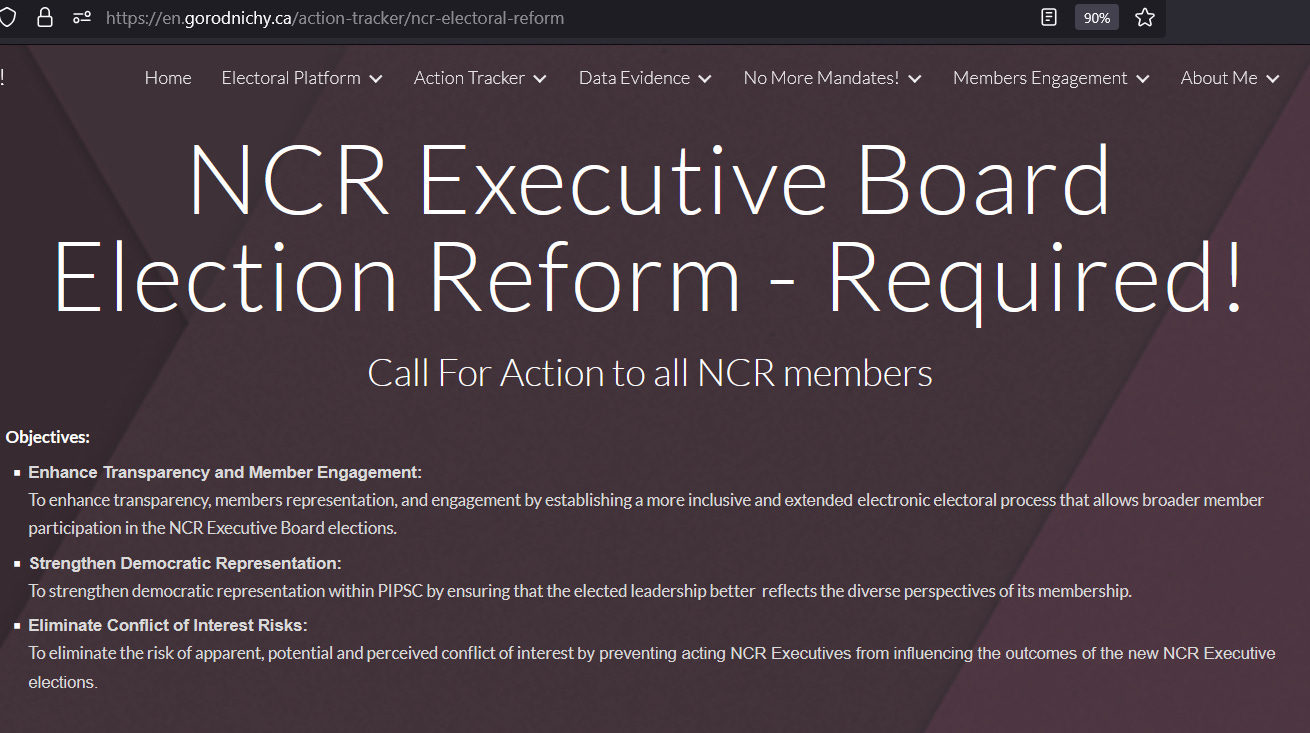Screen dimensions: 1310x733
Task: Expand the Members Engagement chevron
Action: coord(1143,79)
